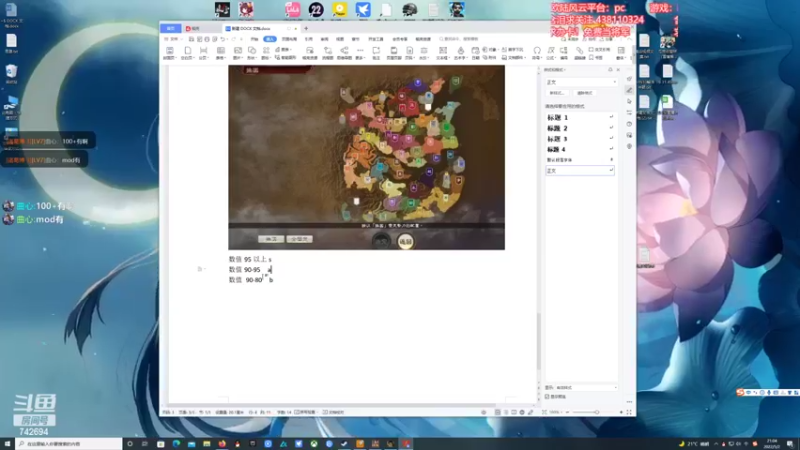The image size is (800, 450).
Task: Open the References ribbon tab
Action: coord(308,39)
